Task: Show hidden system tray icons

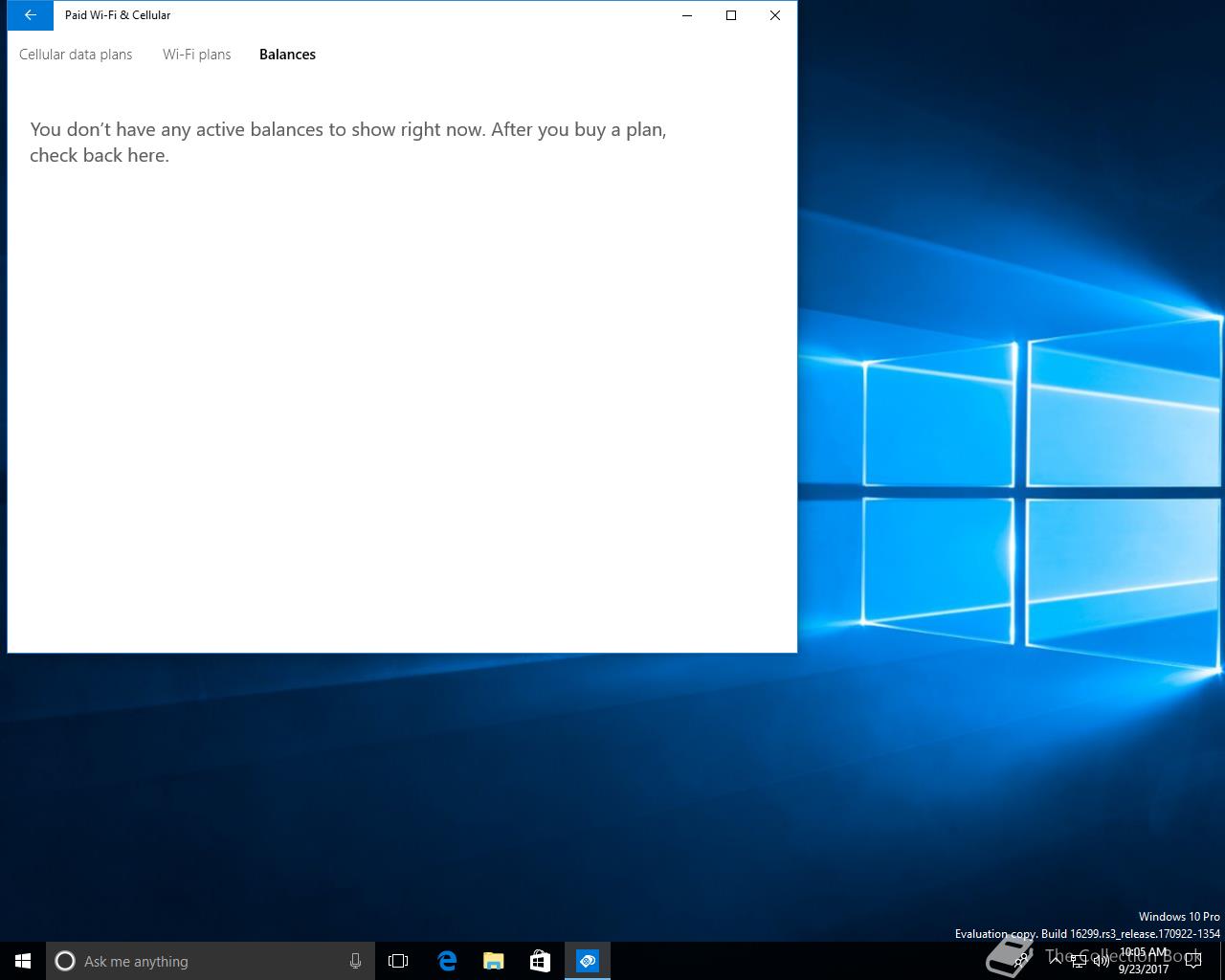Action: 1055,961
